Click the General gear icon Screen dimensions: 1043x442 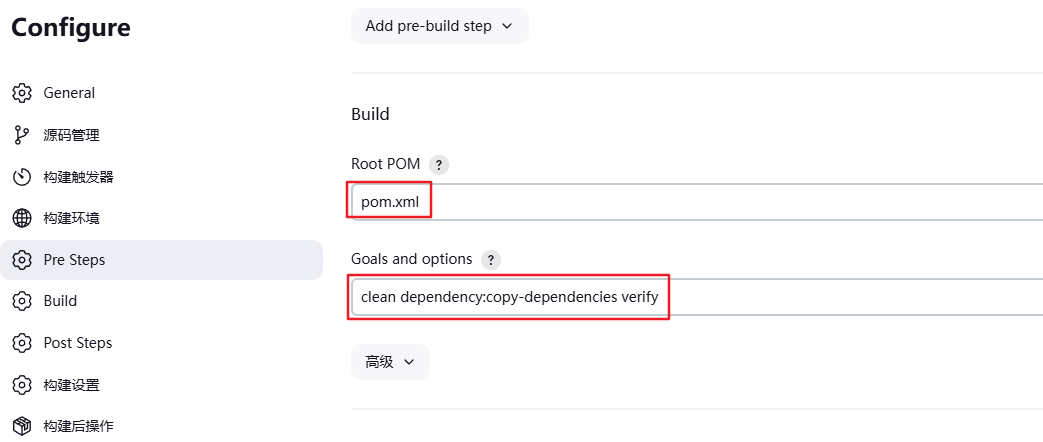tap(22, 93)
